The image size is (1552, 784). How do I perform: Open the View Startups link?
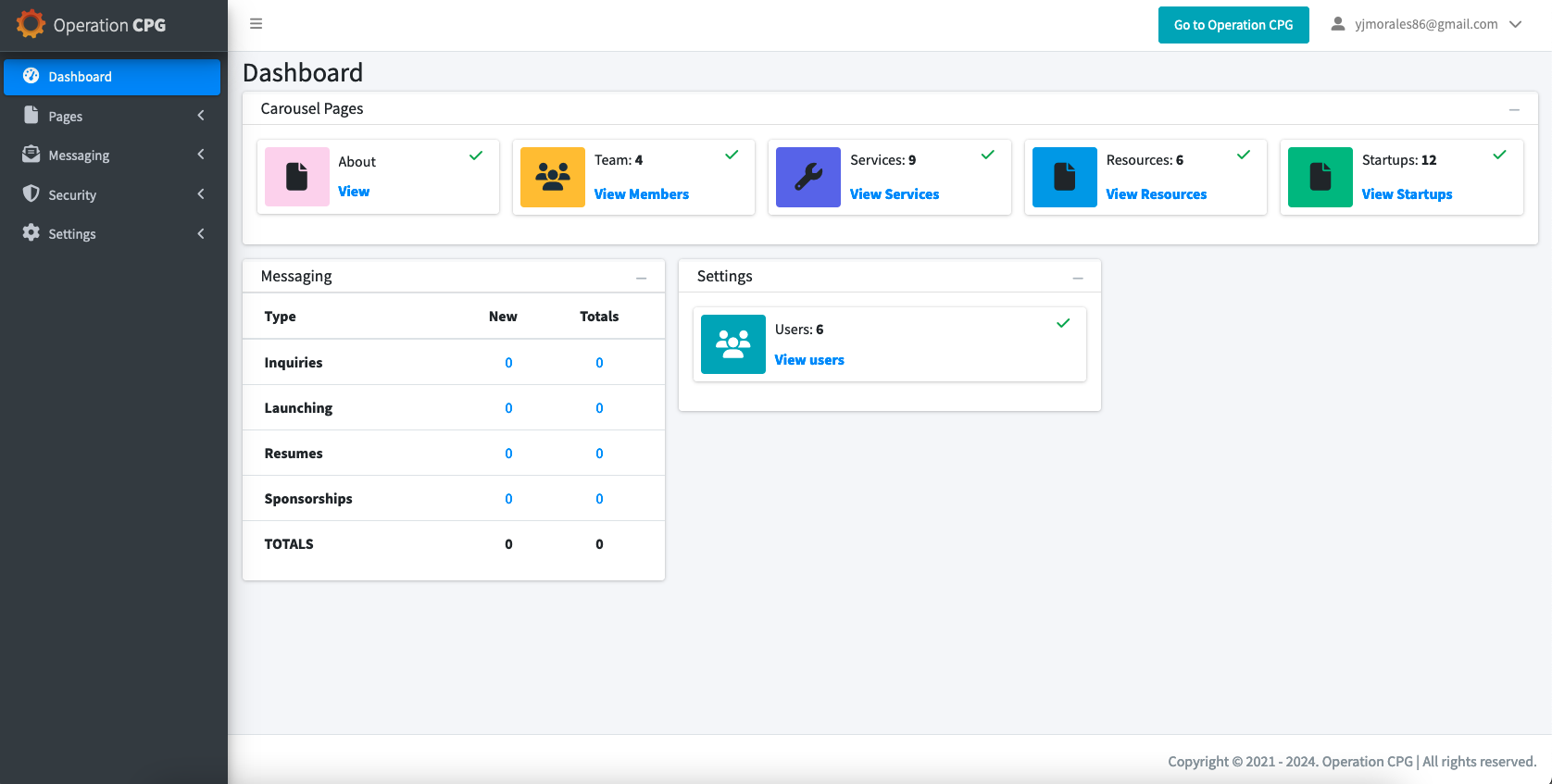(x=1407, y=194)
